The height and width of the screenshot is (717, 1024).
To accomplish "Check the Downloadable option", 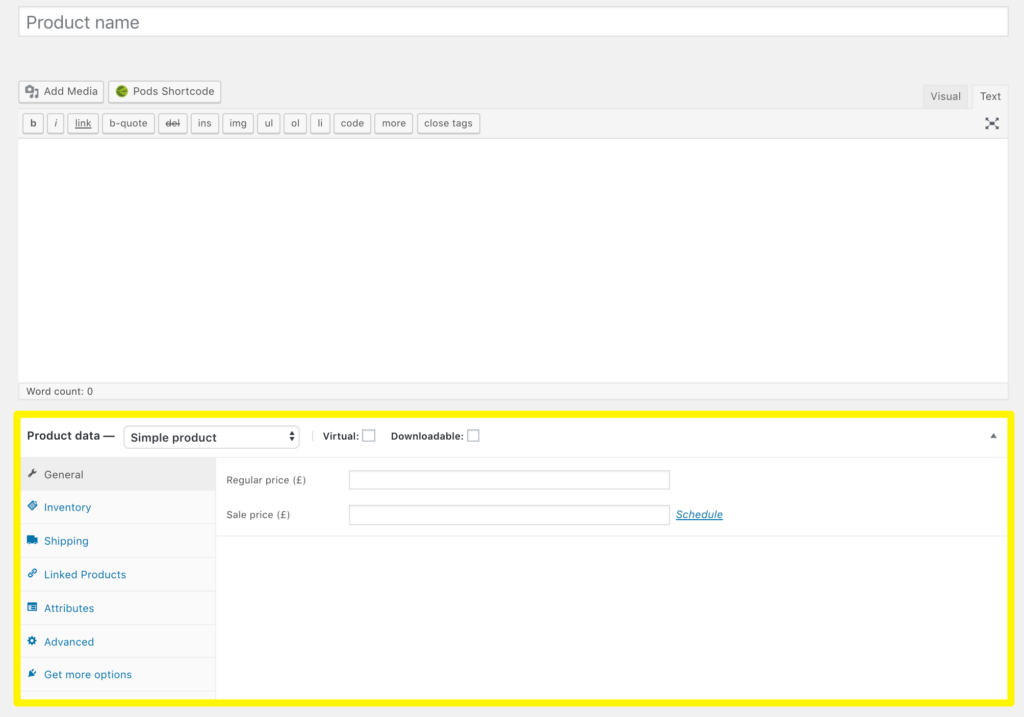I will (473, 435).
